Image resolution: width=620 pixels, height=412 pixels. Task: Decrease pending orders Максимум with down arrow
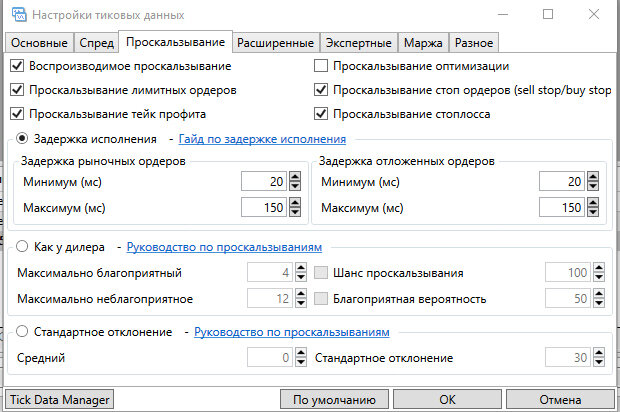(x=593, y=212)
